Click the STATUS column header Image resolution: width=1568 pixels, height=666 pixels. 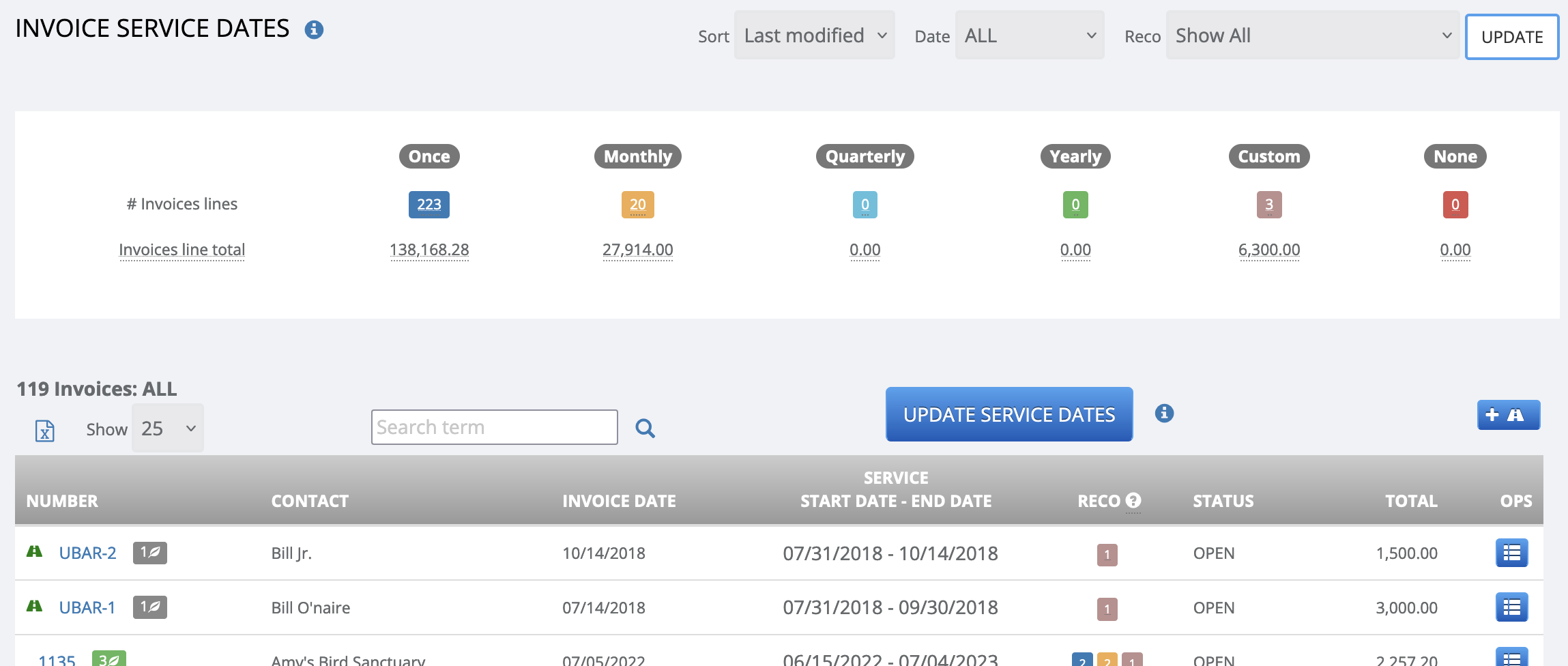coord(1223,501)
